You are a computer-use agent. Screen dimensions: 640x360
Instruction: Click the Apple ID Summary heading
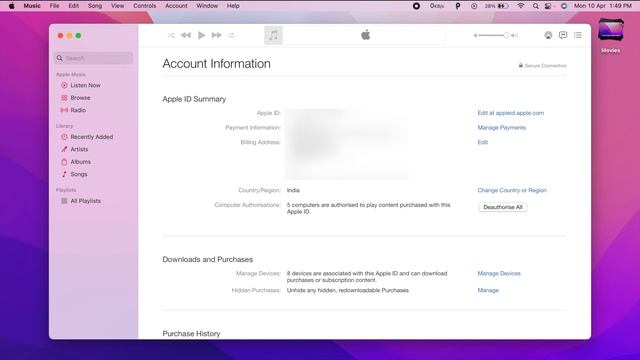(x=194, y=99)
